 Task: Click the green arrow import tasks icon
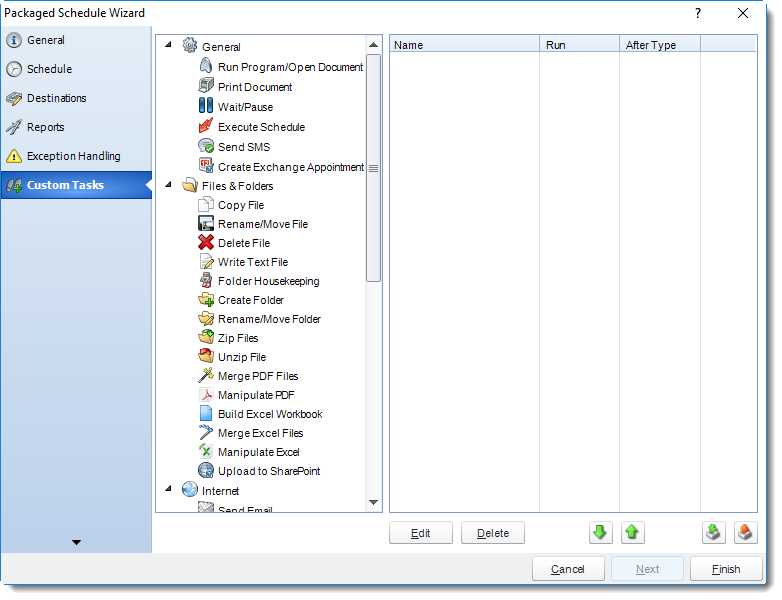714,533
